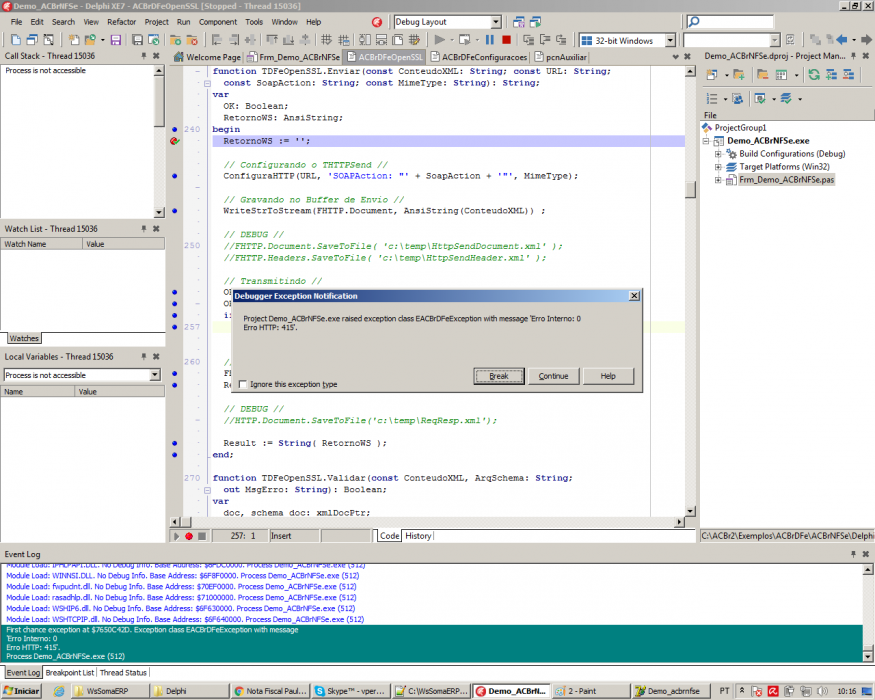Toggle breakpoint at the ConfiguraHTTP line gutter

175,176
